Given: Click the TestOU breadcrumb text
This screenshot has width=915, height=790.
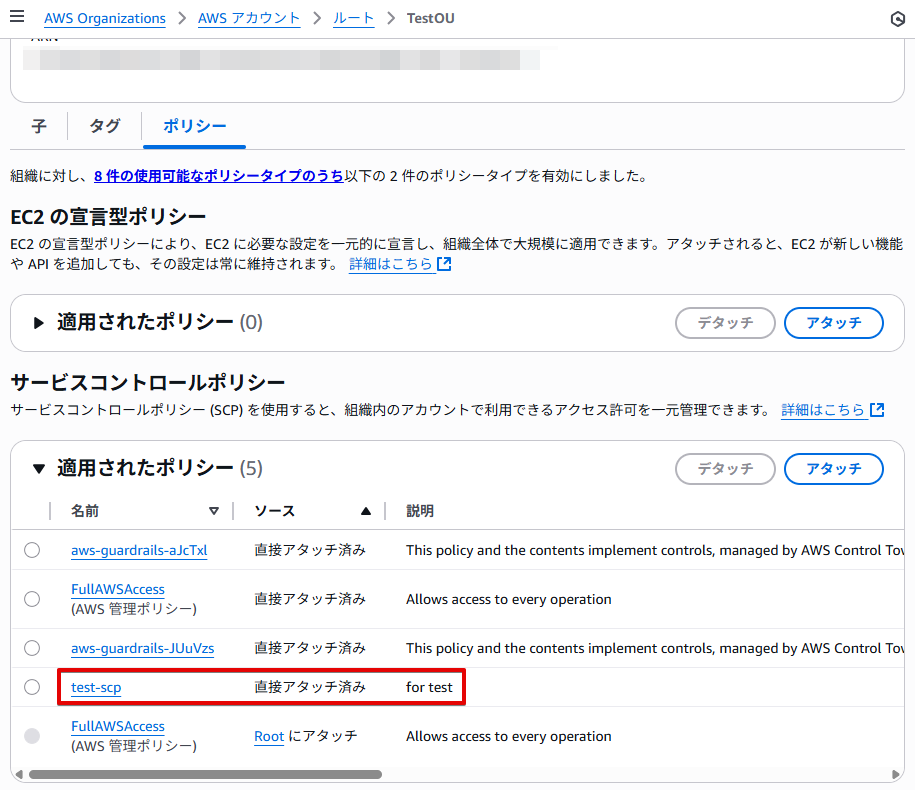Looking at the screenshot, I should [431, 19].
